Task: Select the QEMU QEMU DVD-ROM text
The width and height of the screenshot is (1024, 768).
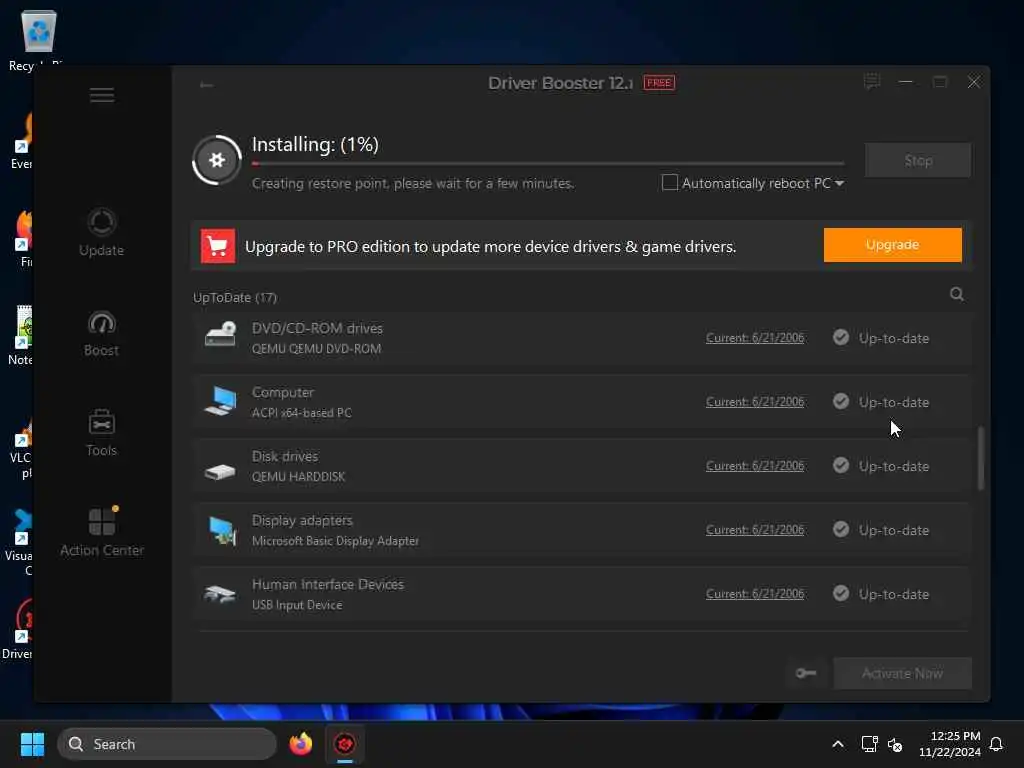Action: pos(316,349)
